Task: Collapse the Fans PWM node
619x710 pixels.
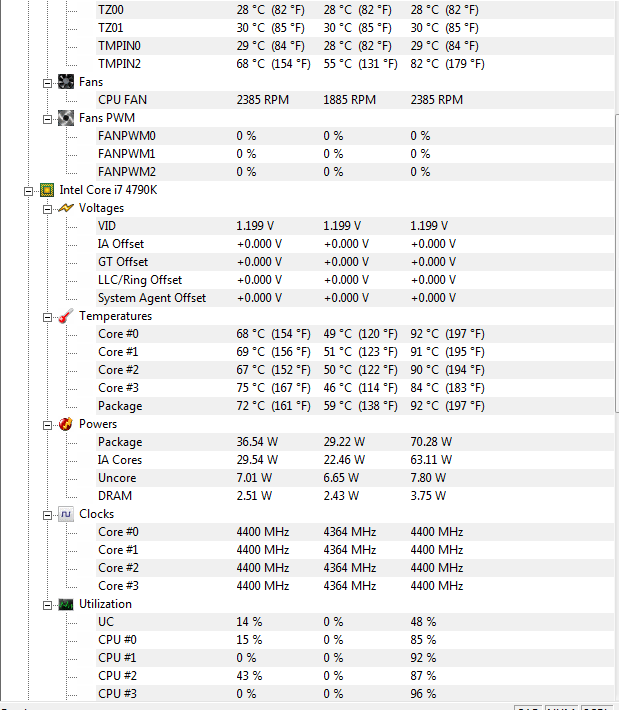Action: (47, 120)
